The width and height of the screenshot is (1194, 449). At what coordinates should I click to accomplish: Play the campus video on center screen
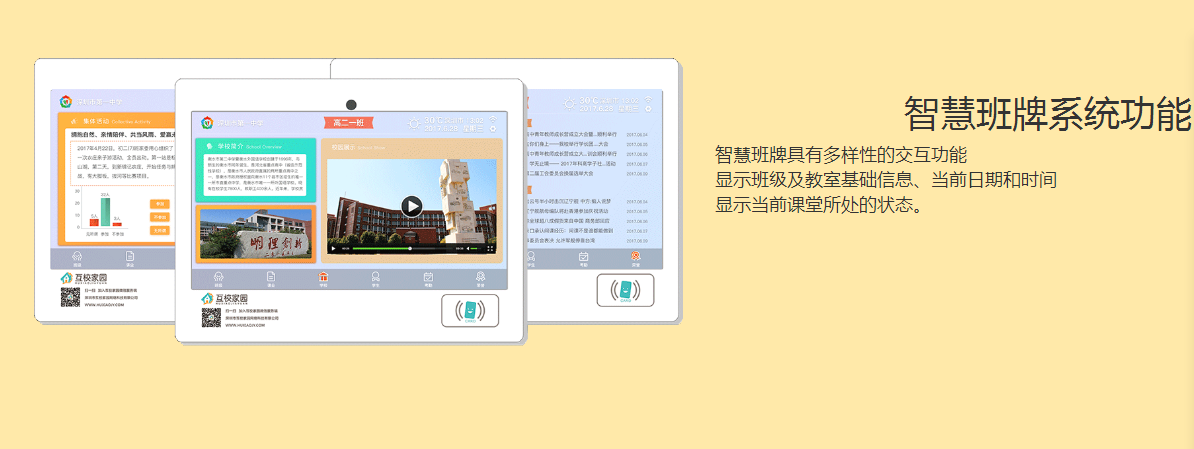pos(411,206)
